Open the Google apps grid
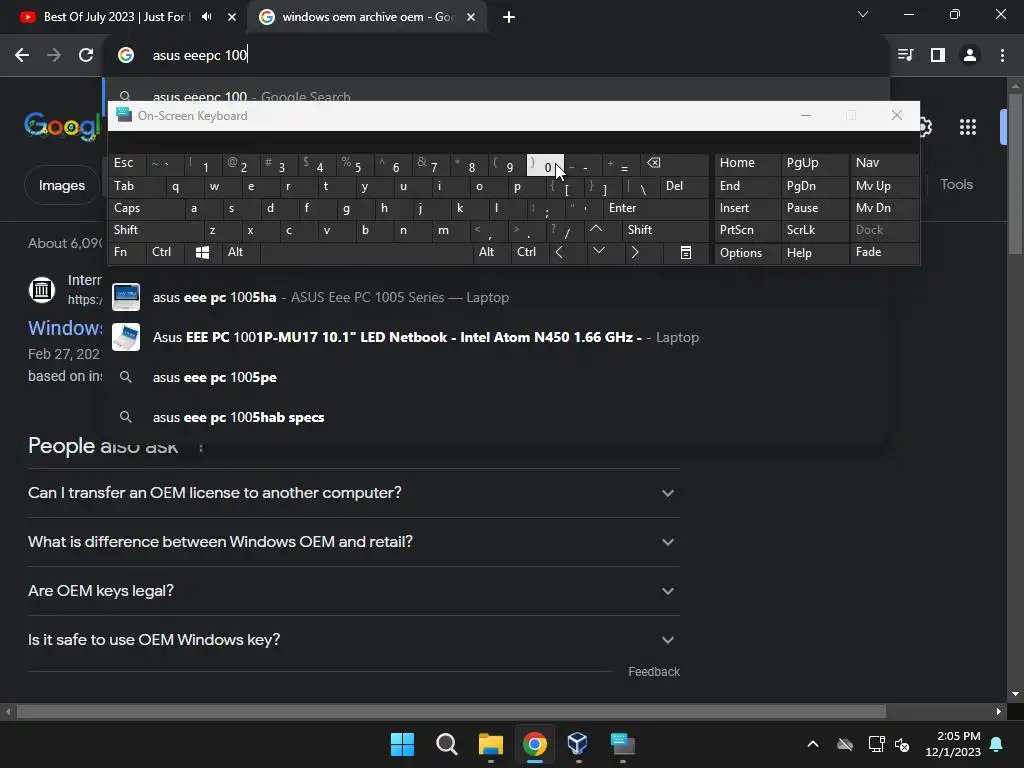1024x768 pixels. tap(968, 127)
